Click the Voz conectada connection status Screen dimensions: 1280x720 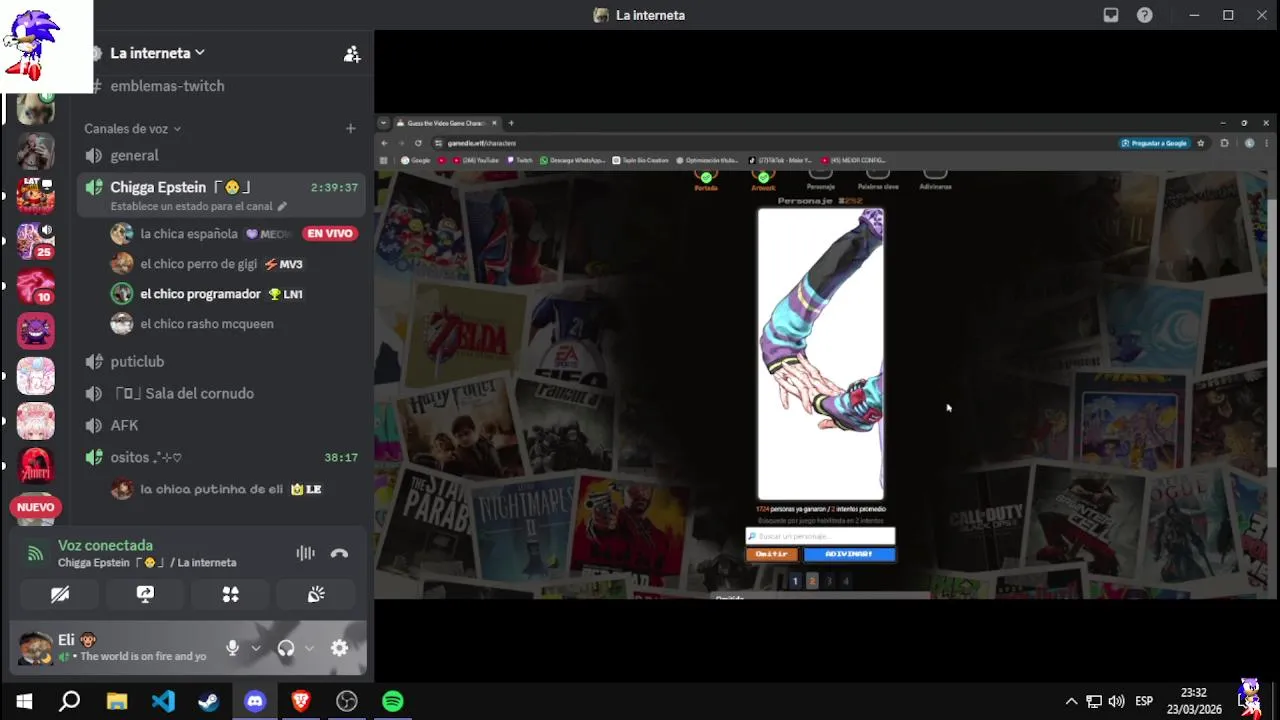click(x=105, y=545)
